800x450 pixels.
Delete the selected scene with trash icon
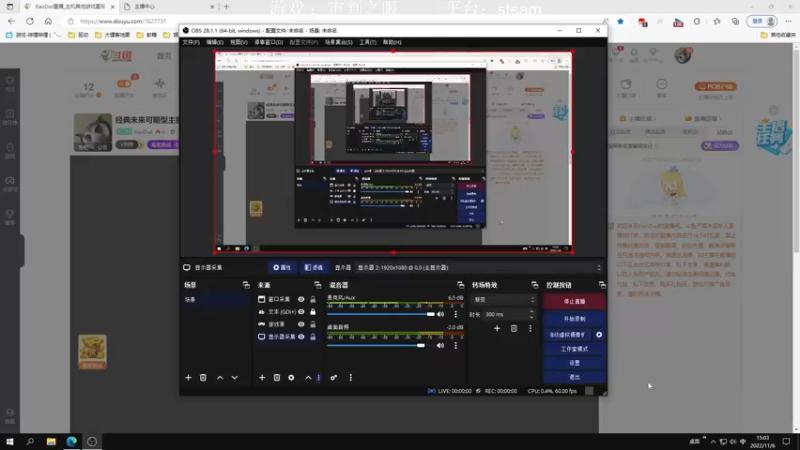click(x=203, y=378)
